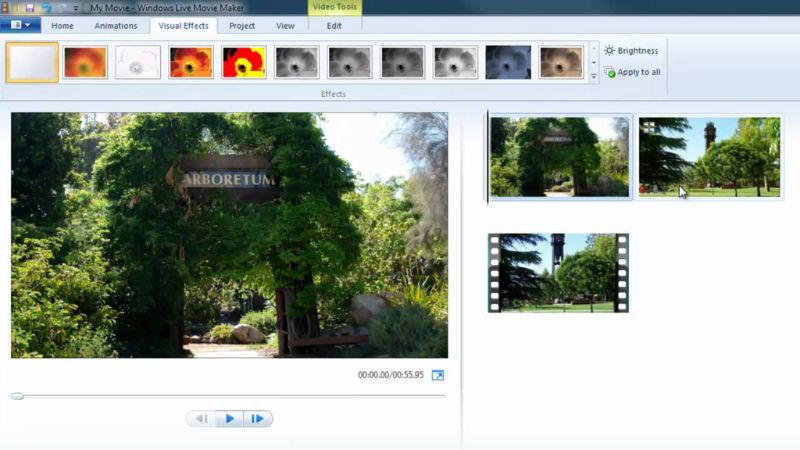Open the Movie Maker application menu
Screen dimensions: 800x450
[20, 25]
